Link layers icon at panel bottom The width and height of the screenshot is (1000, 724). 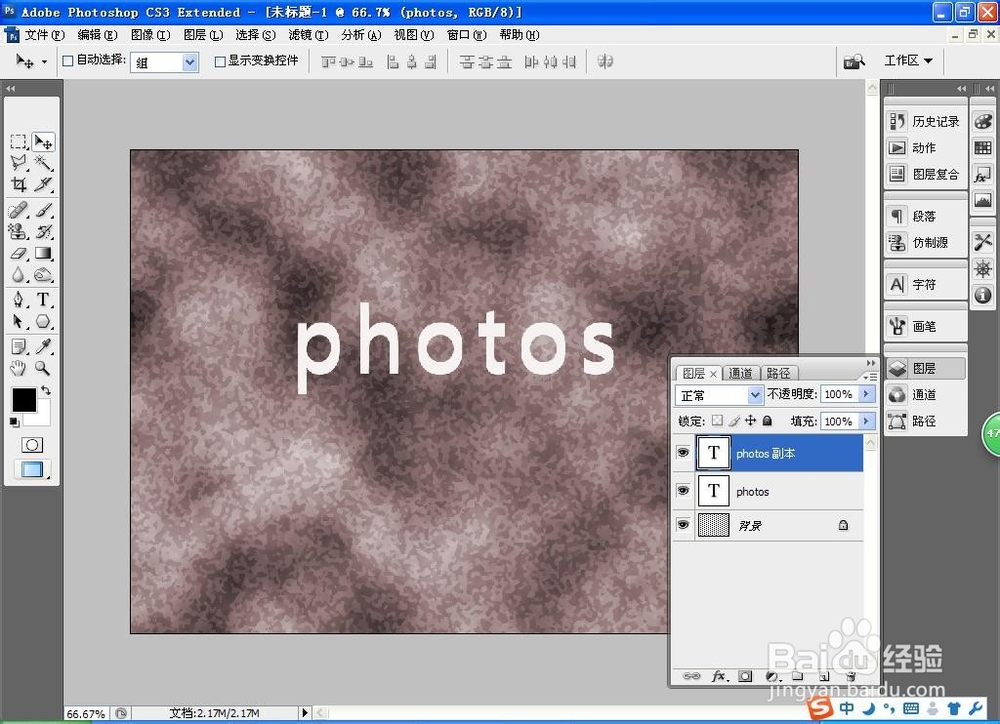click(x=691, y=676)
